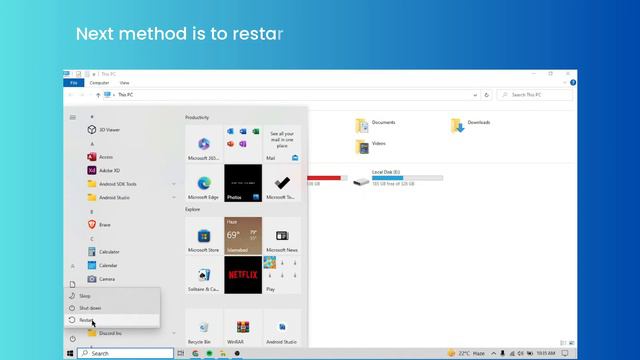This screenshot has width=640, height=360.
Task: Open the Documents folder in This PC
Action: point(376,125)
